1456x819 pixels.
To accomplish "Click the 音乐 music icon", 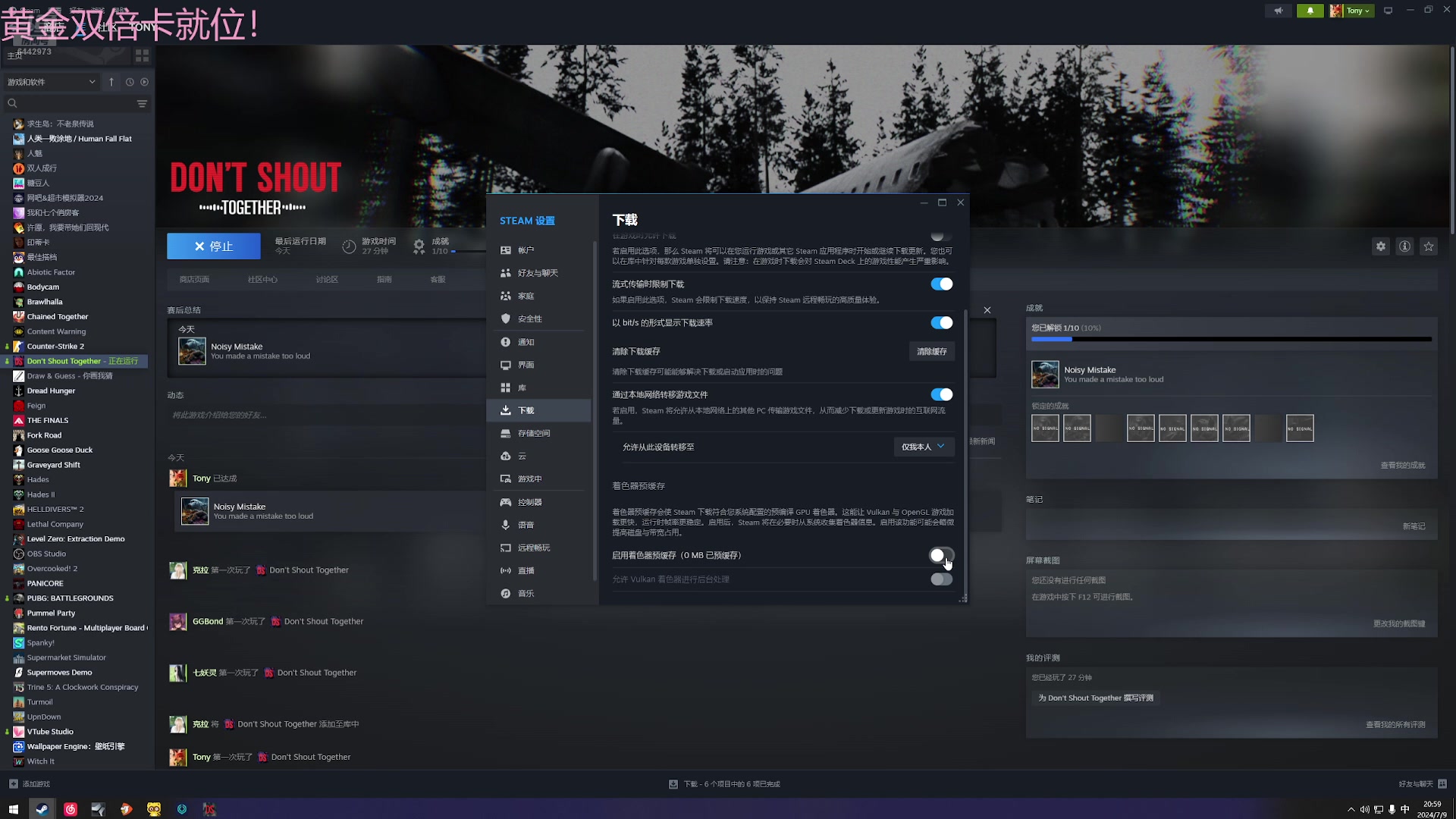I will click(506, 593).
